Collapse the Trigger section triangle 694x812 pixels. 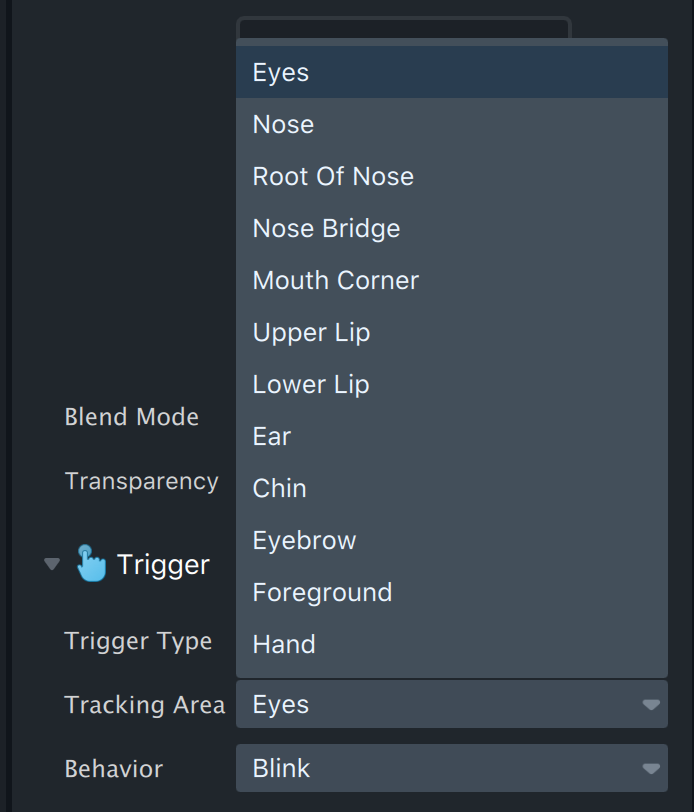52,563
